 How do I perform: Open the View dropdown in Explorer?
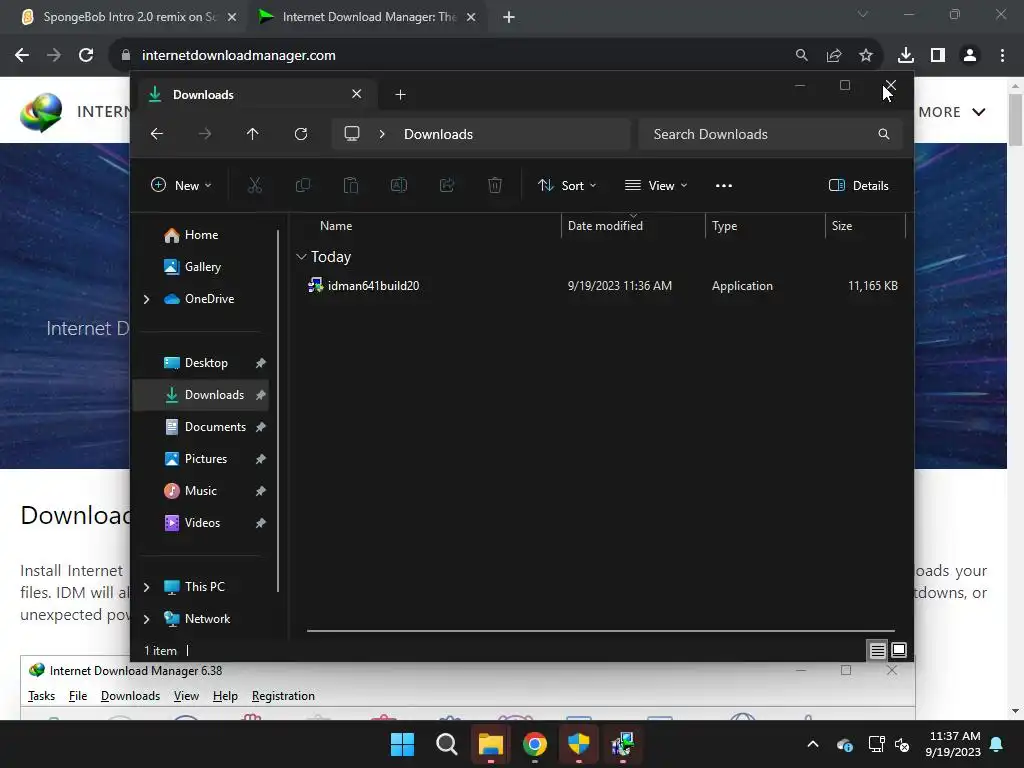[656, 185]
